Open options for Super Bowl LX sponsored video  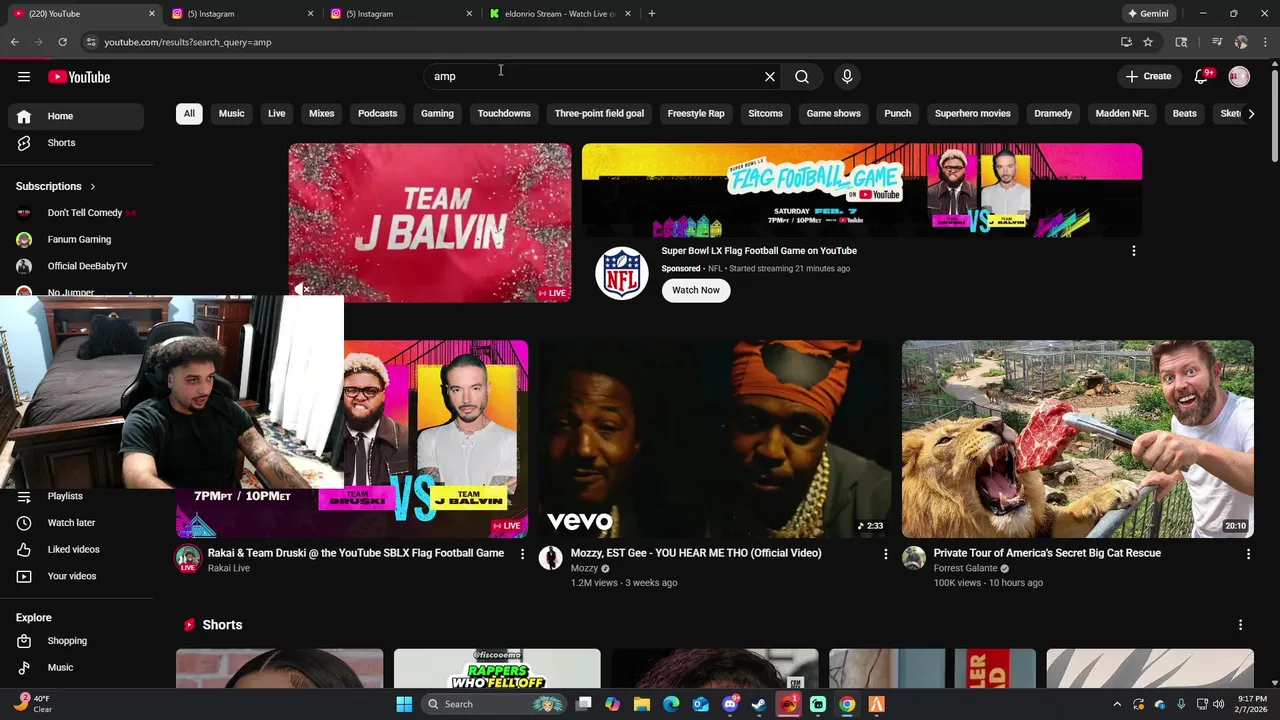[1133, 251]
